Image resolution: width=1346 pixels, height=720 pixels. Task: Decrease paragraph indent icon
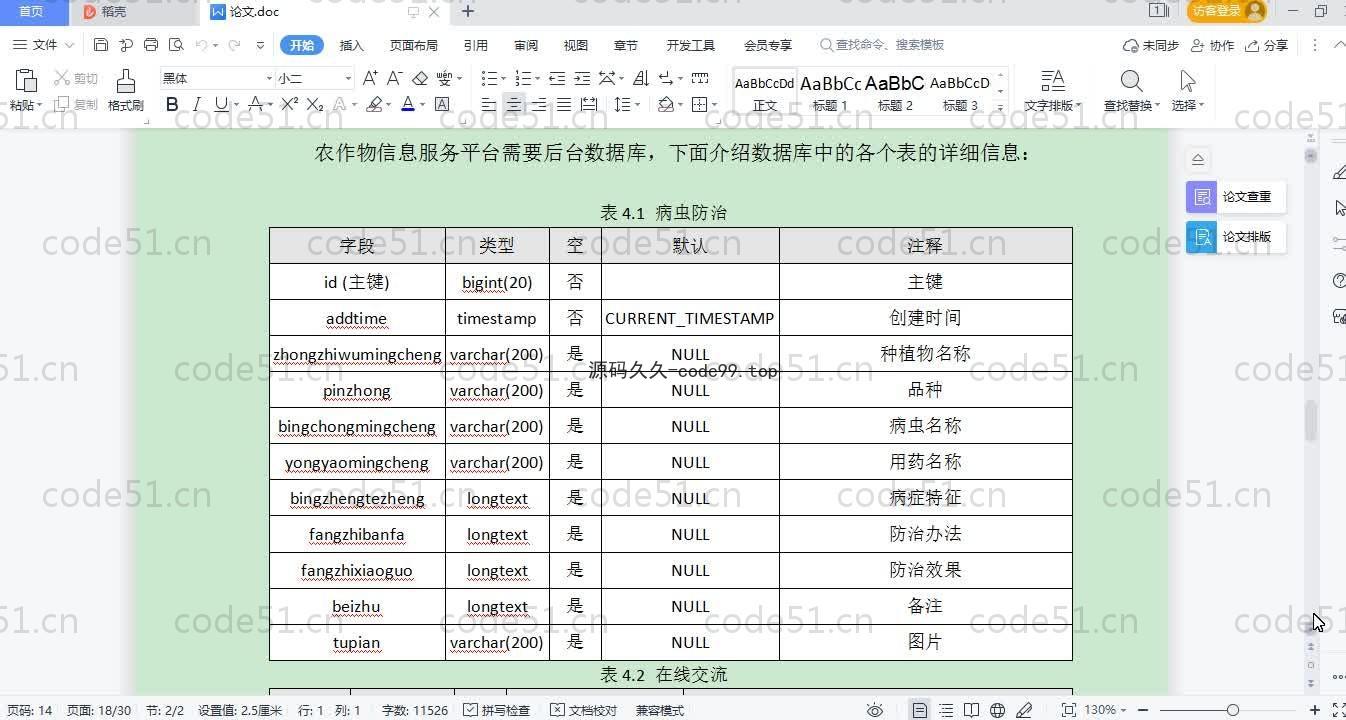(x=557, y=78)
